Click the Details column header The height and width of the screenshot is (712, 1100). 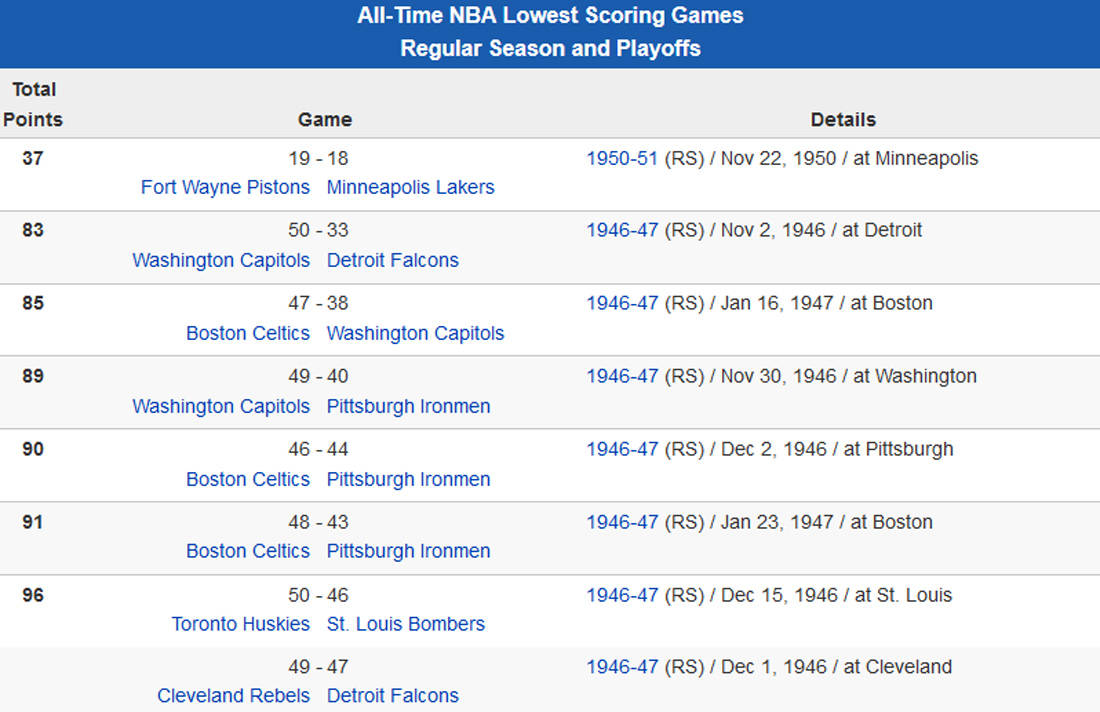843,120
